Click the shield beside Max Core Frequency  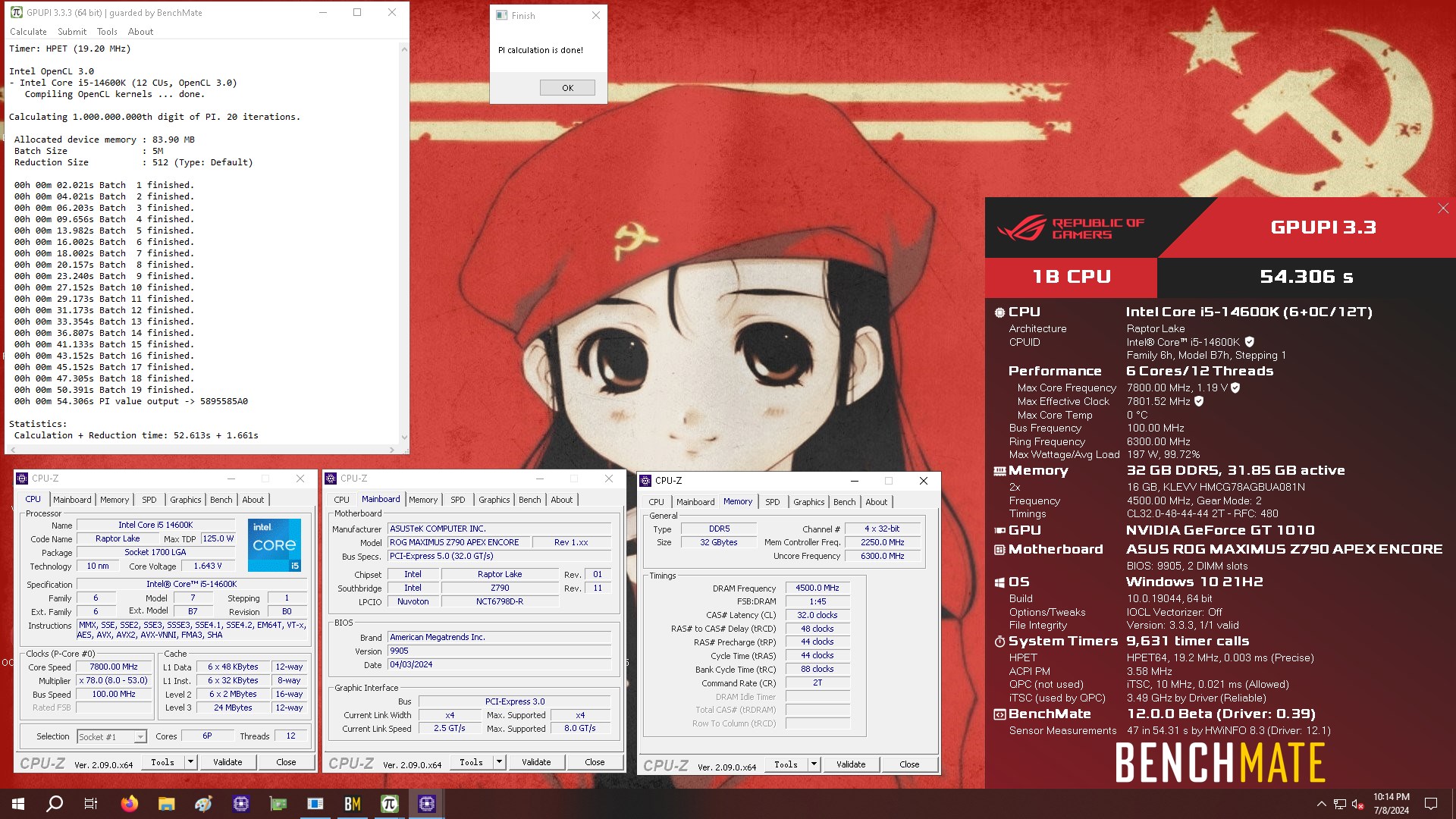1235,388
